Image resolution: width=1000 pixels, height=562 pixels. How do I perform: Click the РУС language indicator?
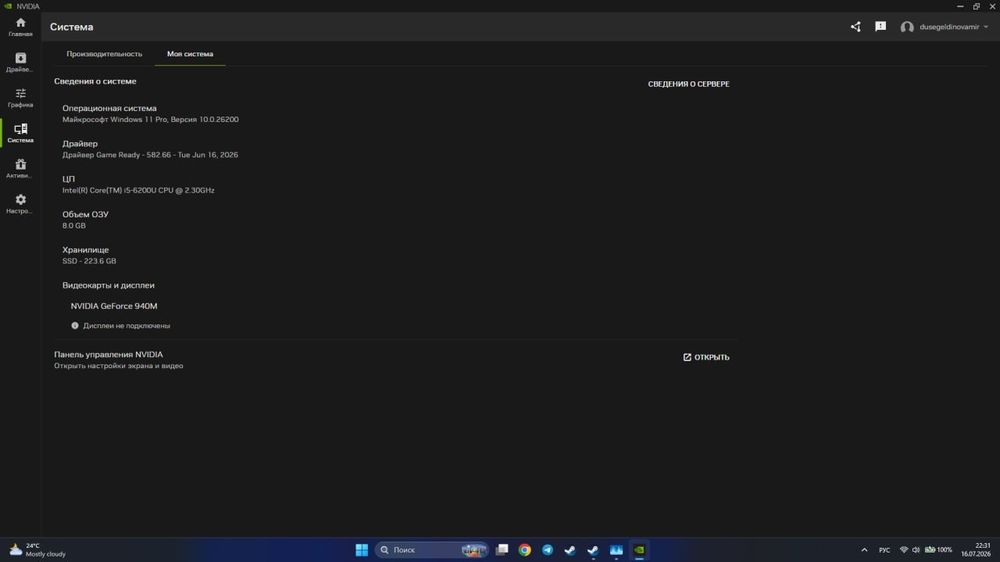[x=884, y=550]
